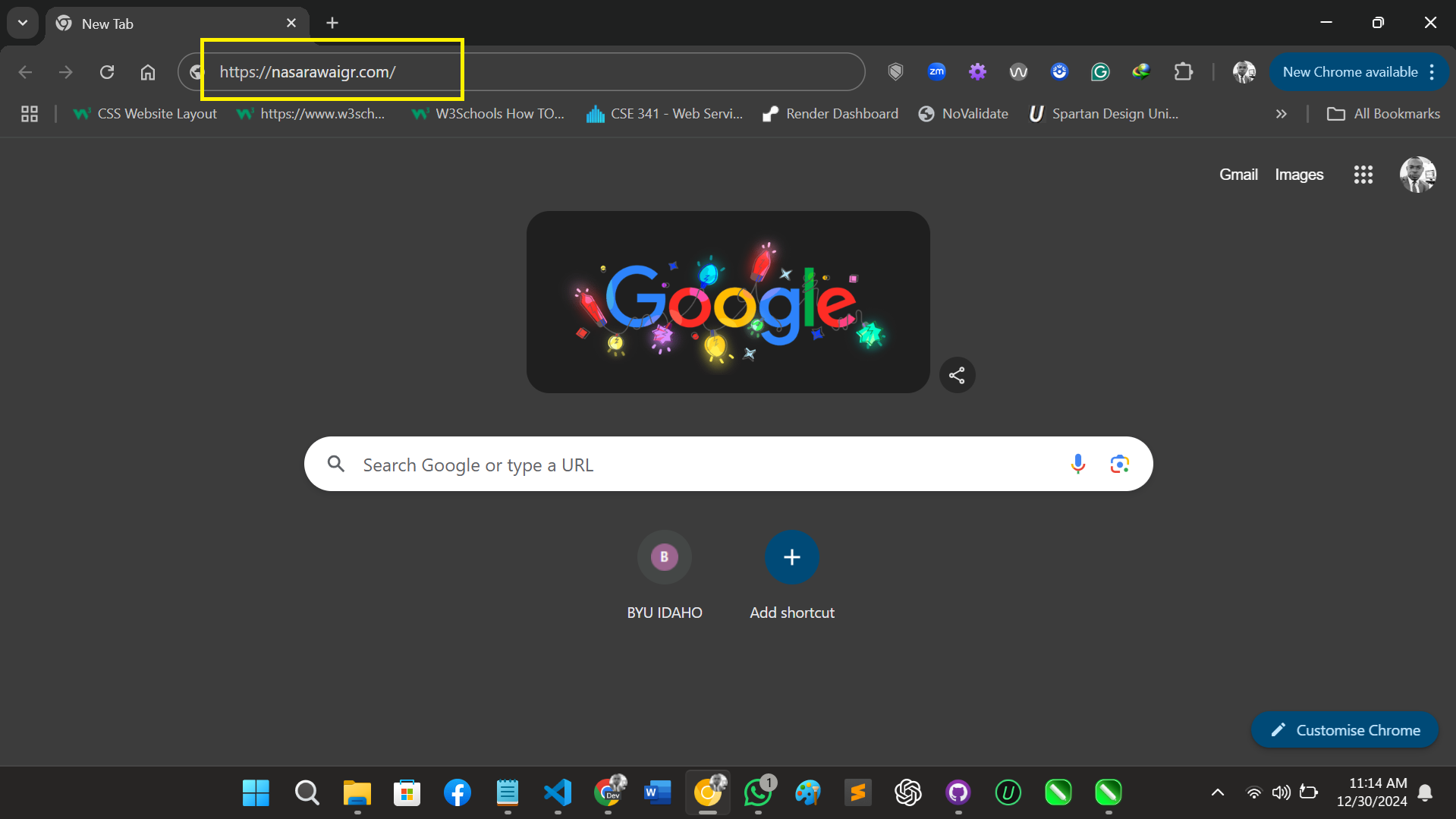Open Microsoft Word from taskbar
1456x819 pixels.
(658, 793)
